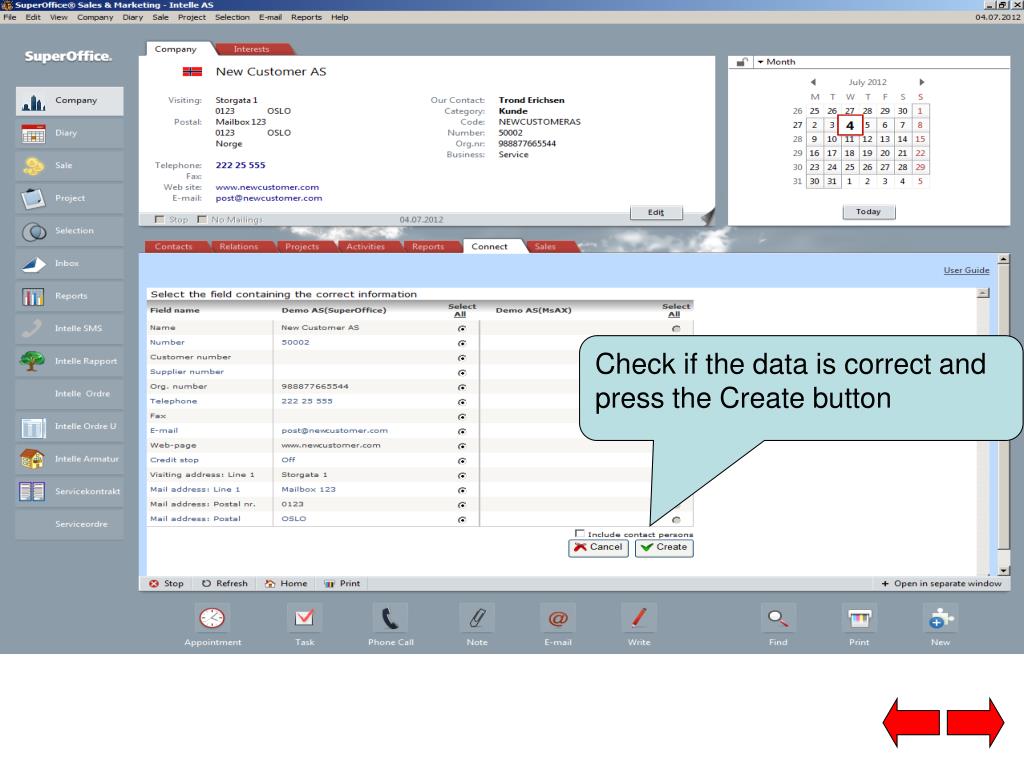Click the Cancel button
Image resolution: width=1024 pixels, height=768 pixels.
(x=598, y=548)
